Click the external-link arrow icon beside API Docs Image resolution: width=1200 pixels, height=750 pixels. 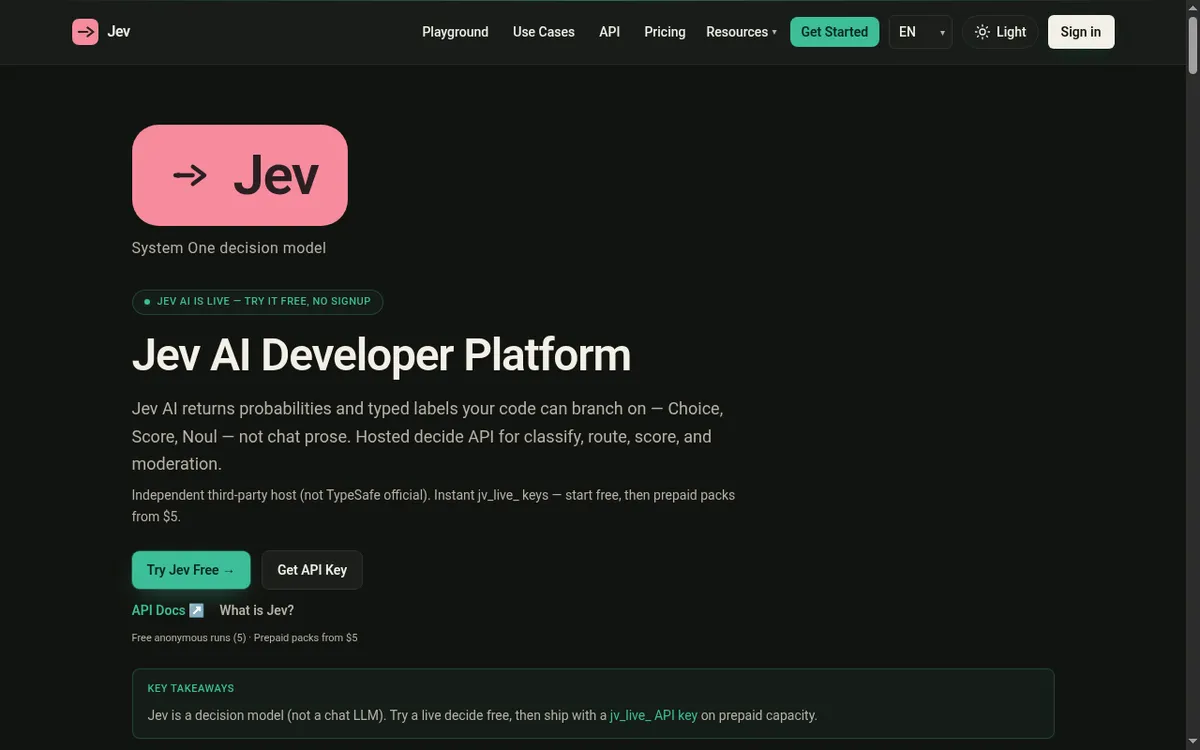pos(196,610)
